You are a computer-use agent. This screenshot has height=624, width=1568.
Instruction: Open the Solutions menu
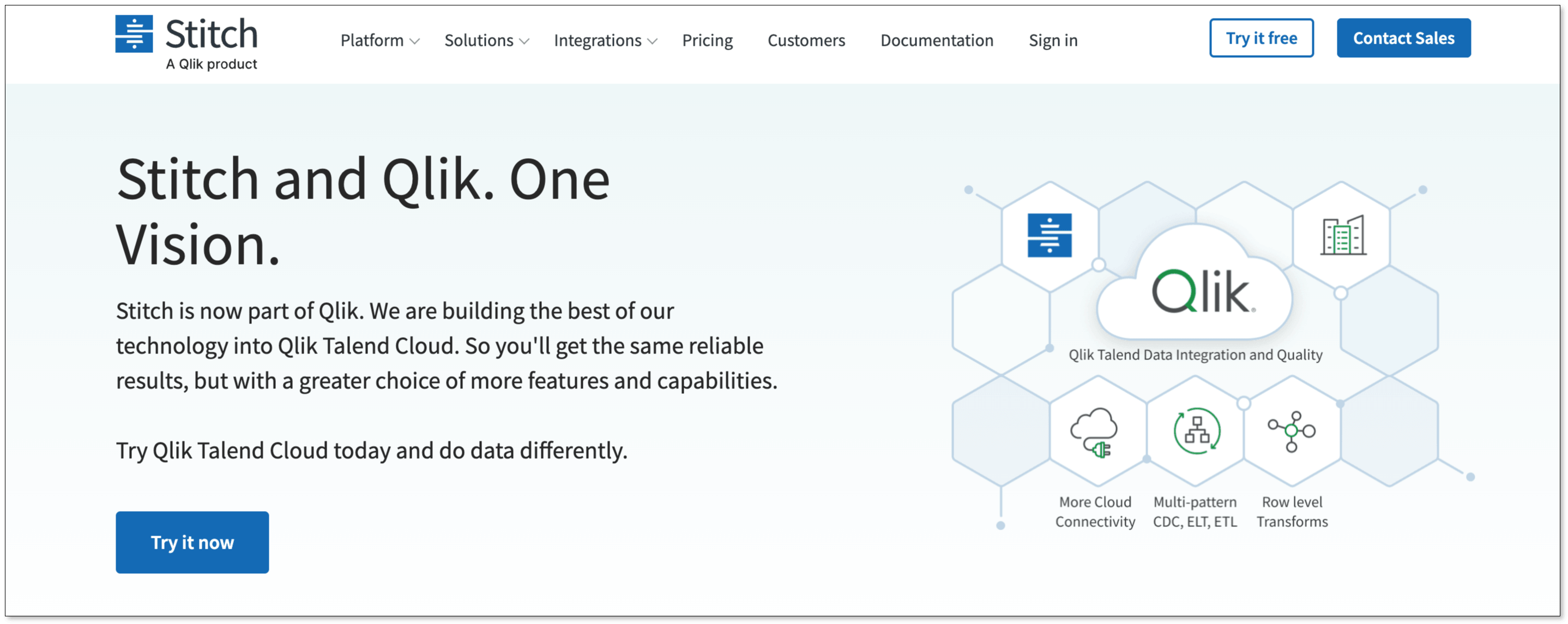tap(486, 40)
